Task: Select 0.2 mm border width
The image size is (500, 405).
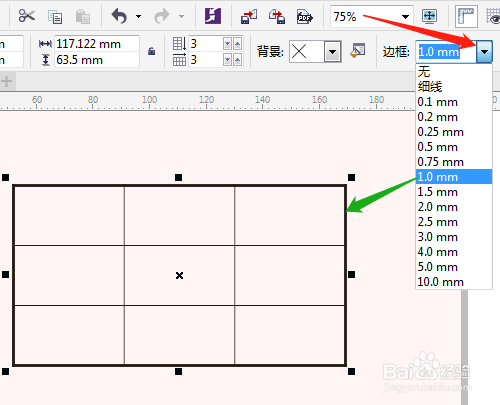Action: (x=454, y=117)
